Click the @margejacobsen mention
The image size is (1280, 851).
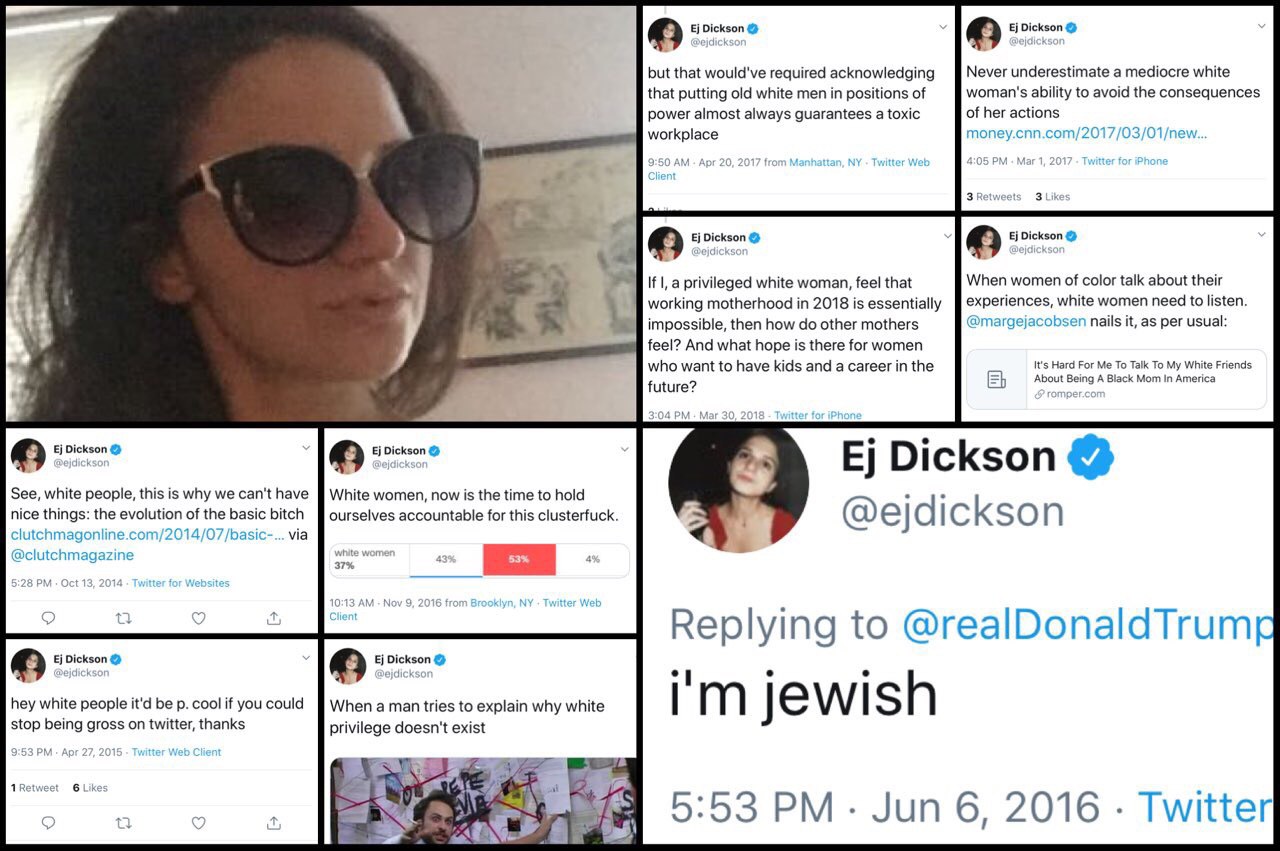pos(1026,322)
